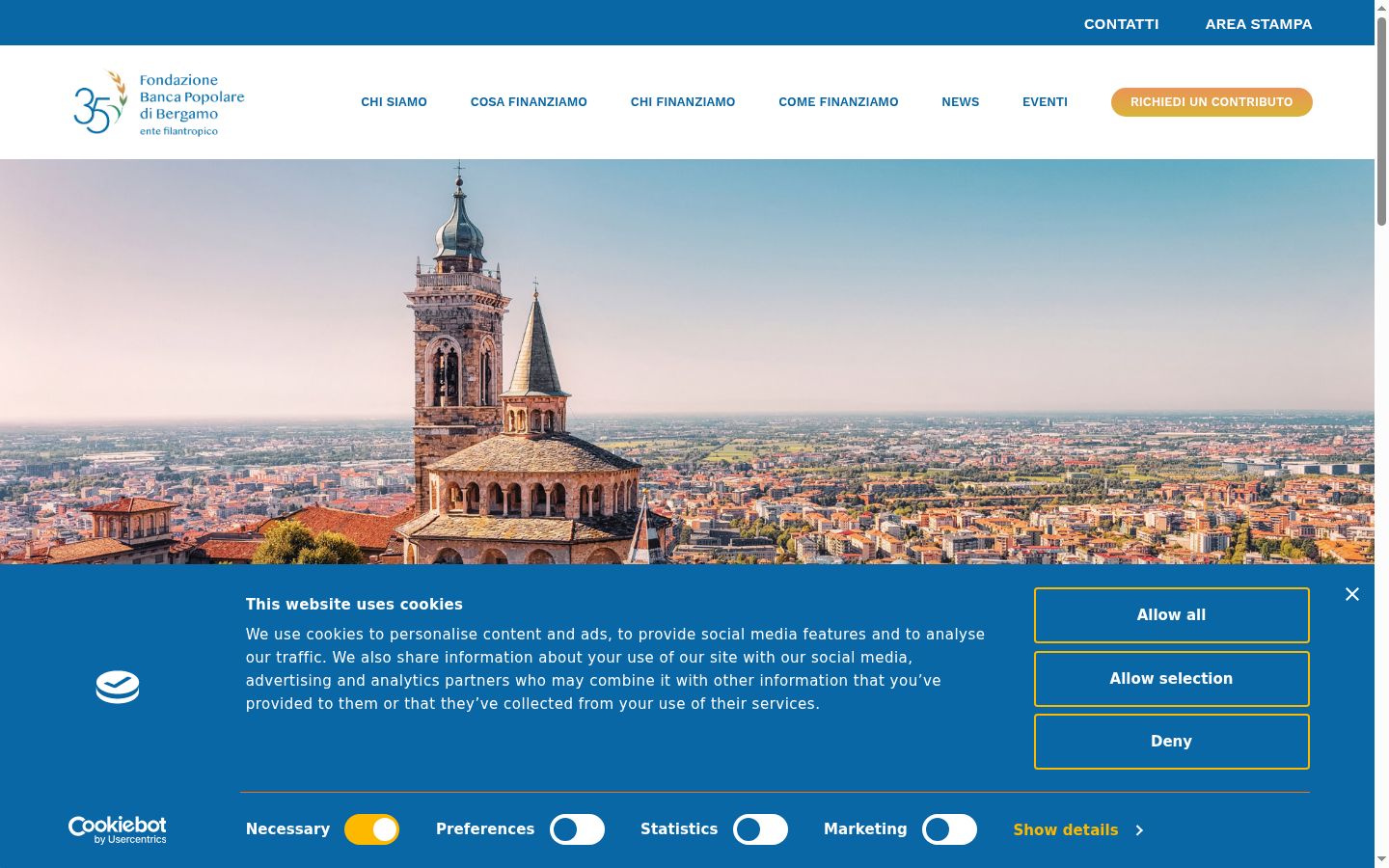The image size is (1389, 868).
Task: Open the CONTATTI link
Action: tap(1121, 24)
